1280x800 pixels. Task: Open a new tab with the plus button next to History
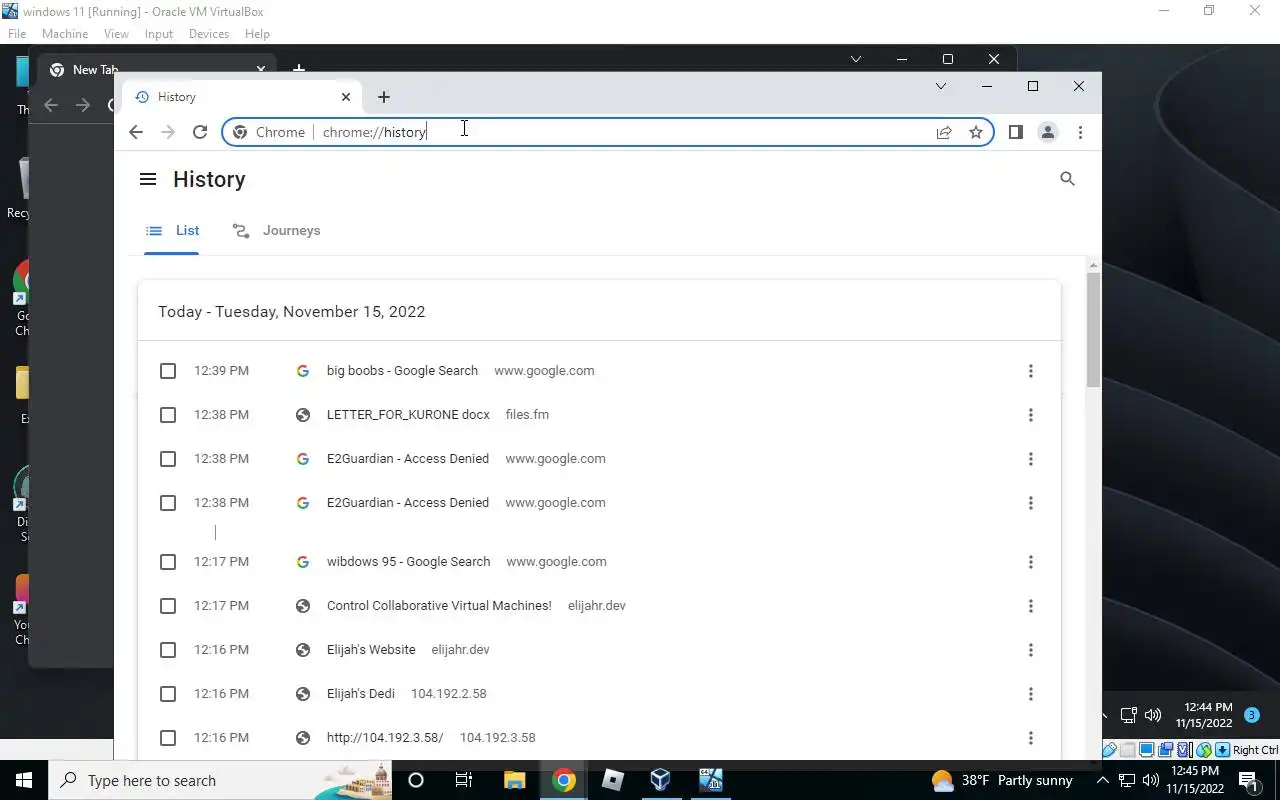coord(384,97)
